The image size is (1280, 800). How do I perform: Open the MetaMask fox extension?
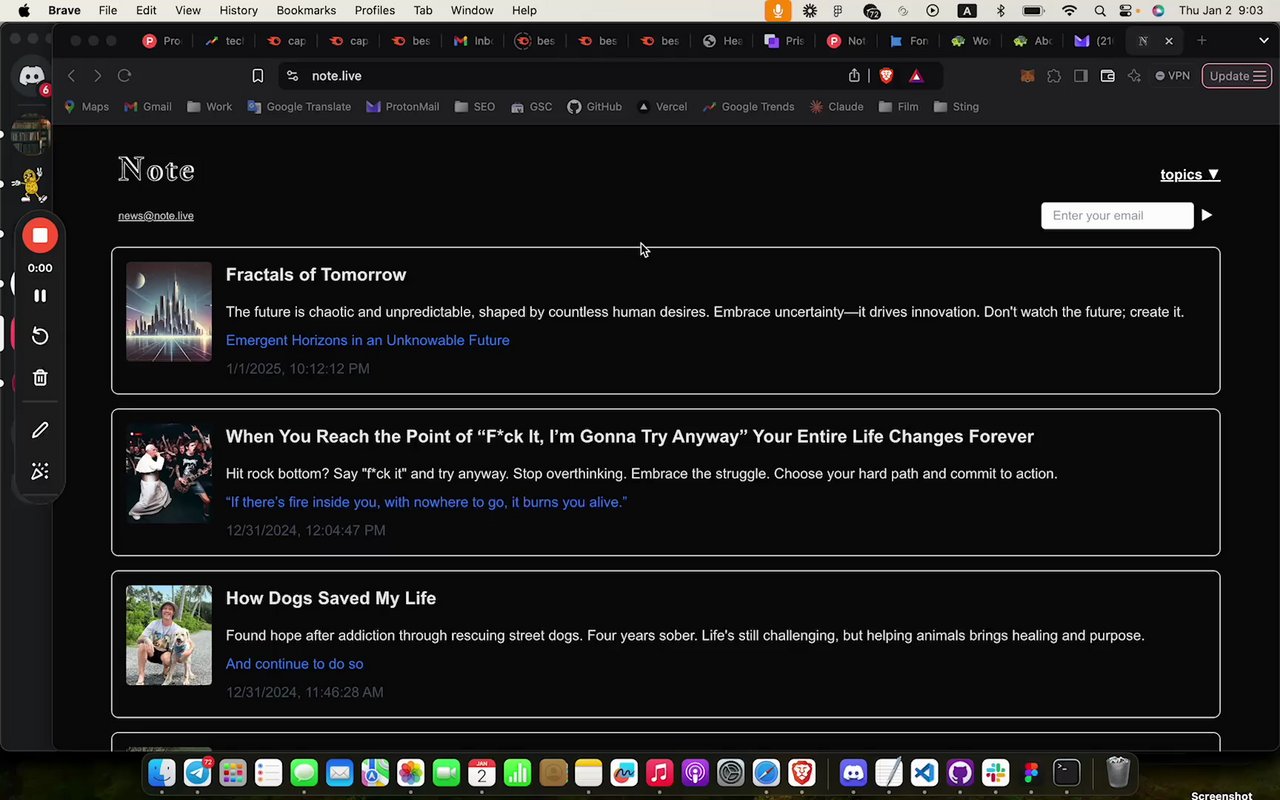1027,76
